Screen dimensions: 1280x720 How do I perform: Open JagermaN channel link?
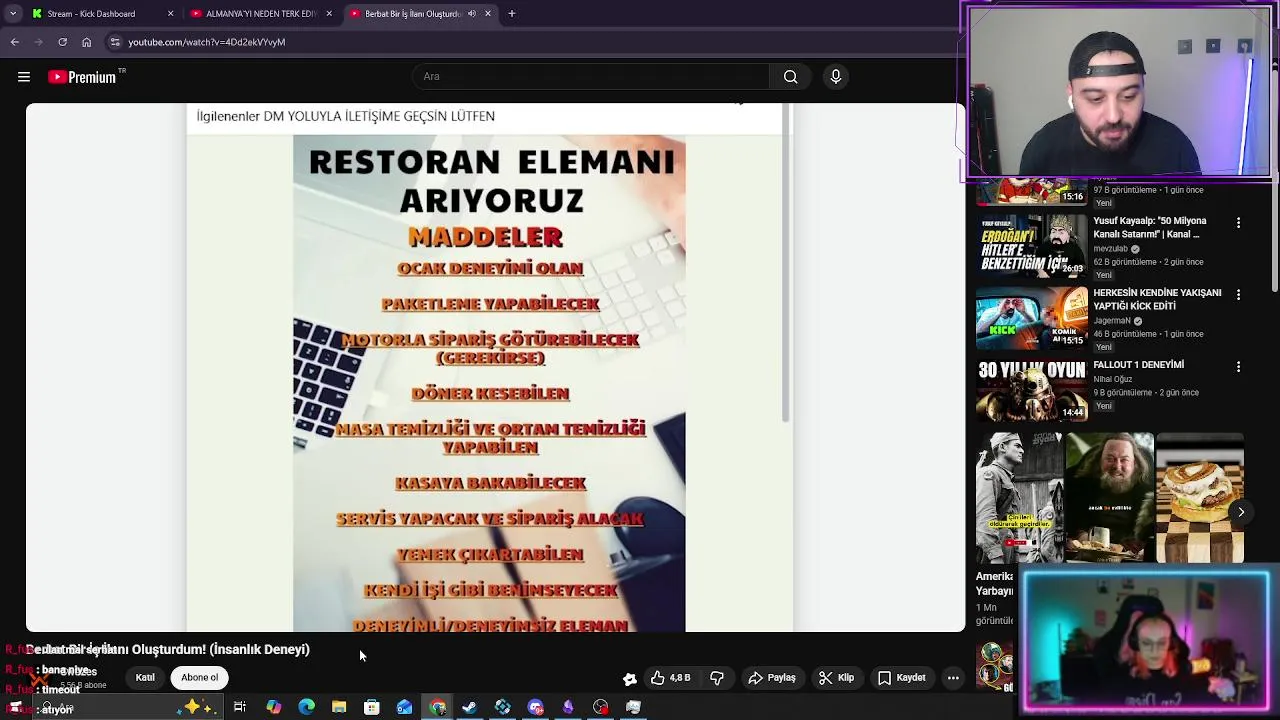(1111, 321)
